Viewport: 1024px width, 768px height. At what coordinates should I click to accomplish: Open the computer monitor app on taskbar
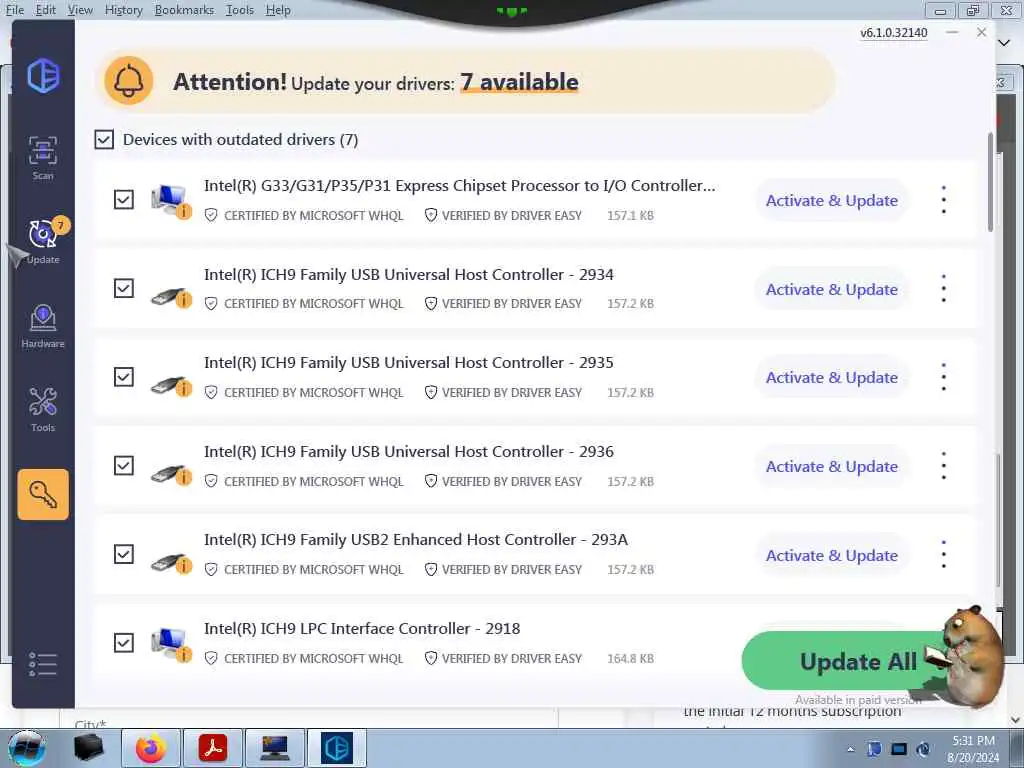coord(275,748)
